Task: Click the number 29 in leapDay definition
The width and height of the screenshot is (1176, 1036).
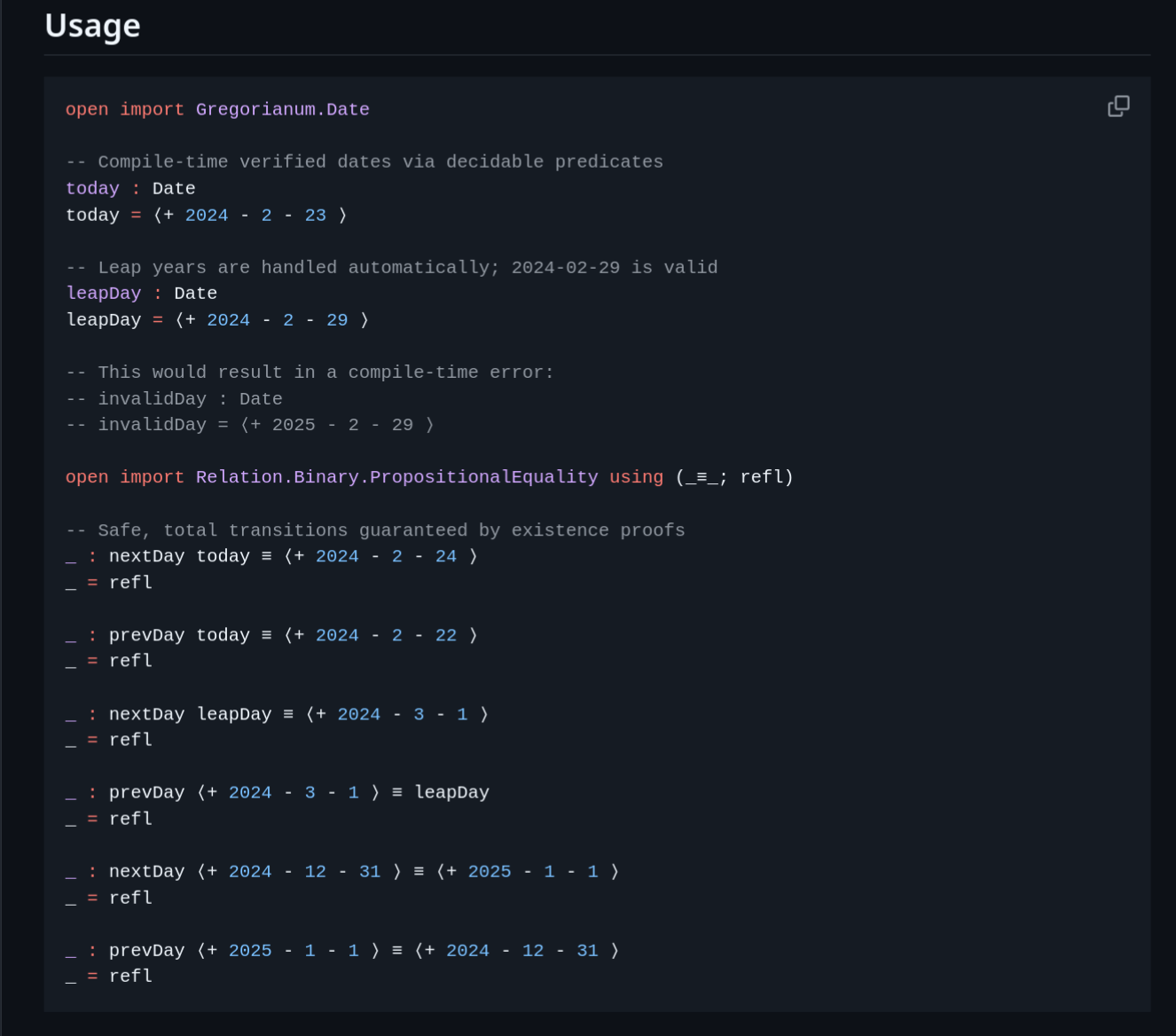Action: (337, 319)
